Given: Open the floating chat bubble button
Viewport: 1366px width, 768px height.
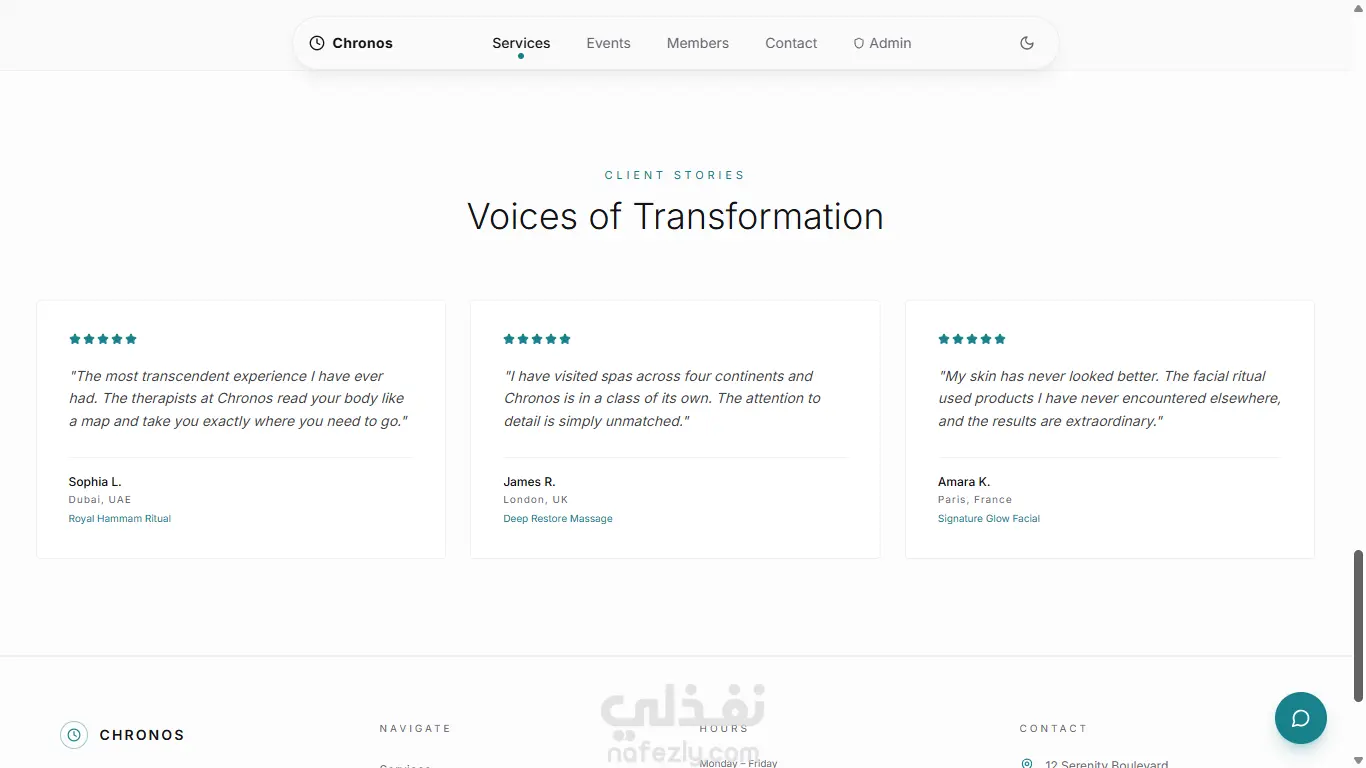Looking at the screenshot, I should pos(1300,718).
